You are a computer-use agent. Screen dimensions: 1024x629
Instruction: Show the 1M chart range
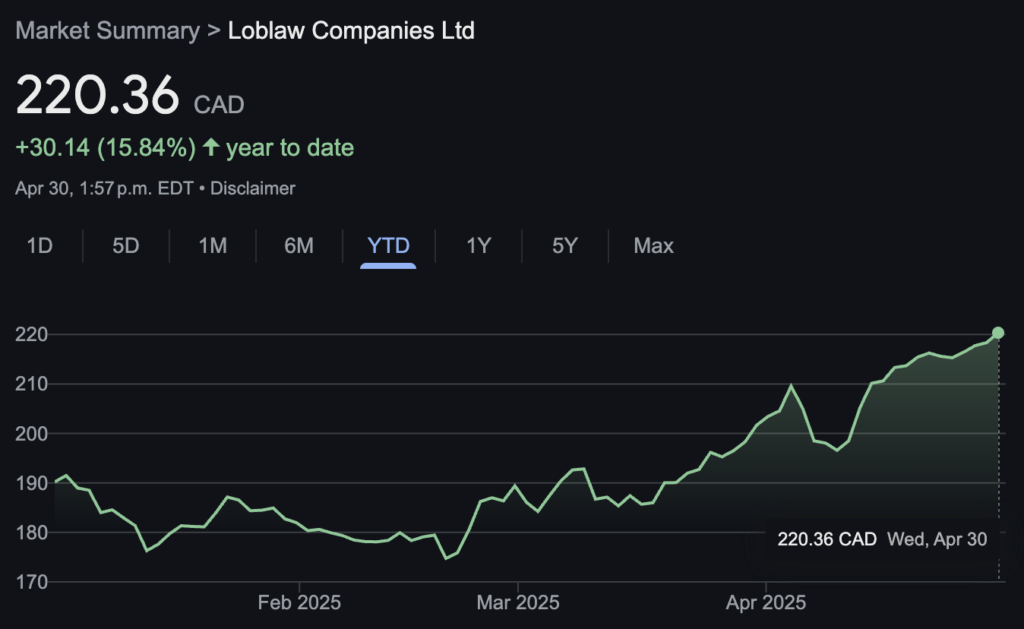click(212, 246)
